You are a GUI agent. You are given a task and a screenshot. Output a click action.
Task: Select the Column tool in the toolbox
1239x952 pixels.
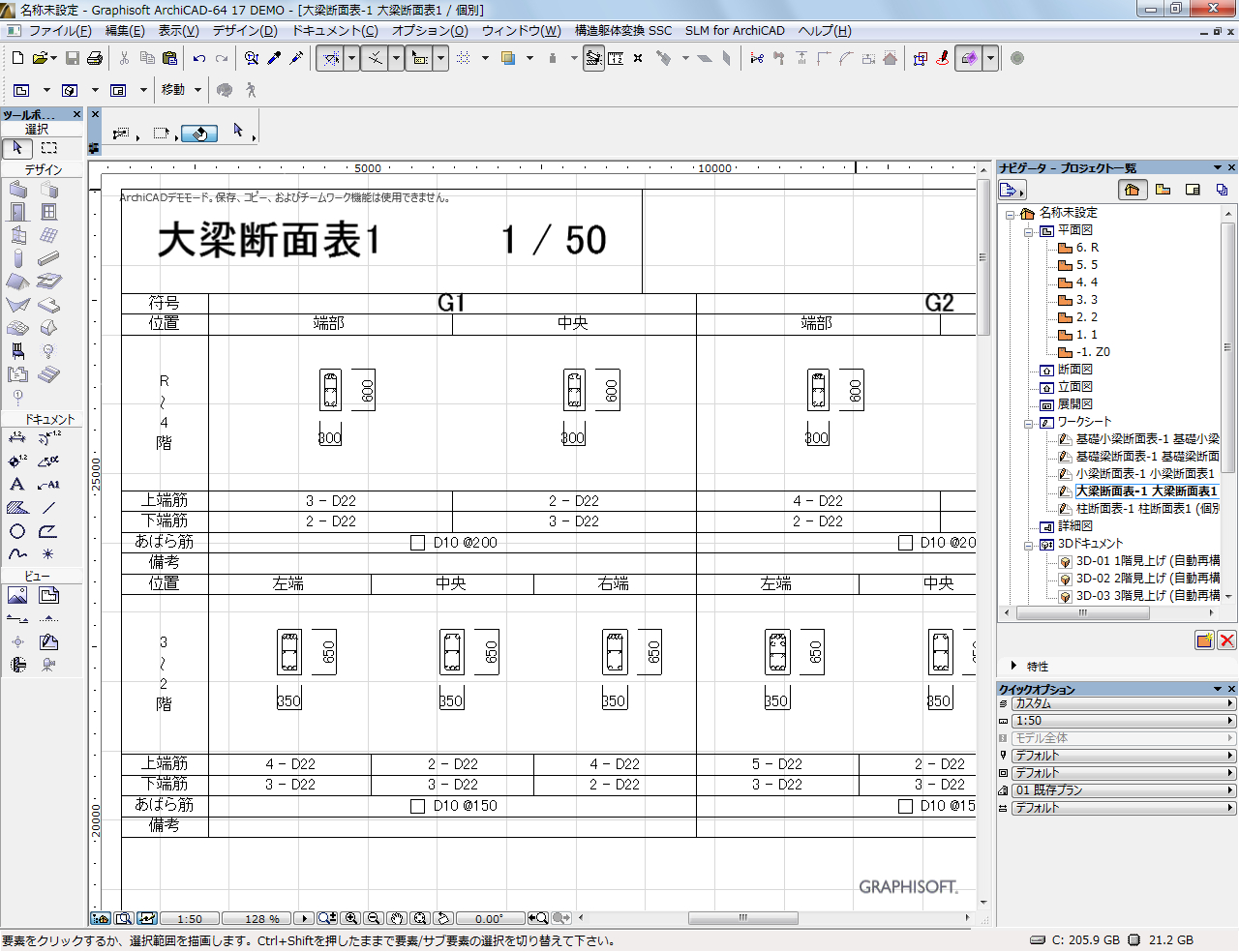click(x=17, y=258)
